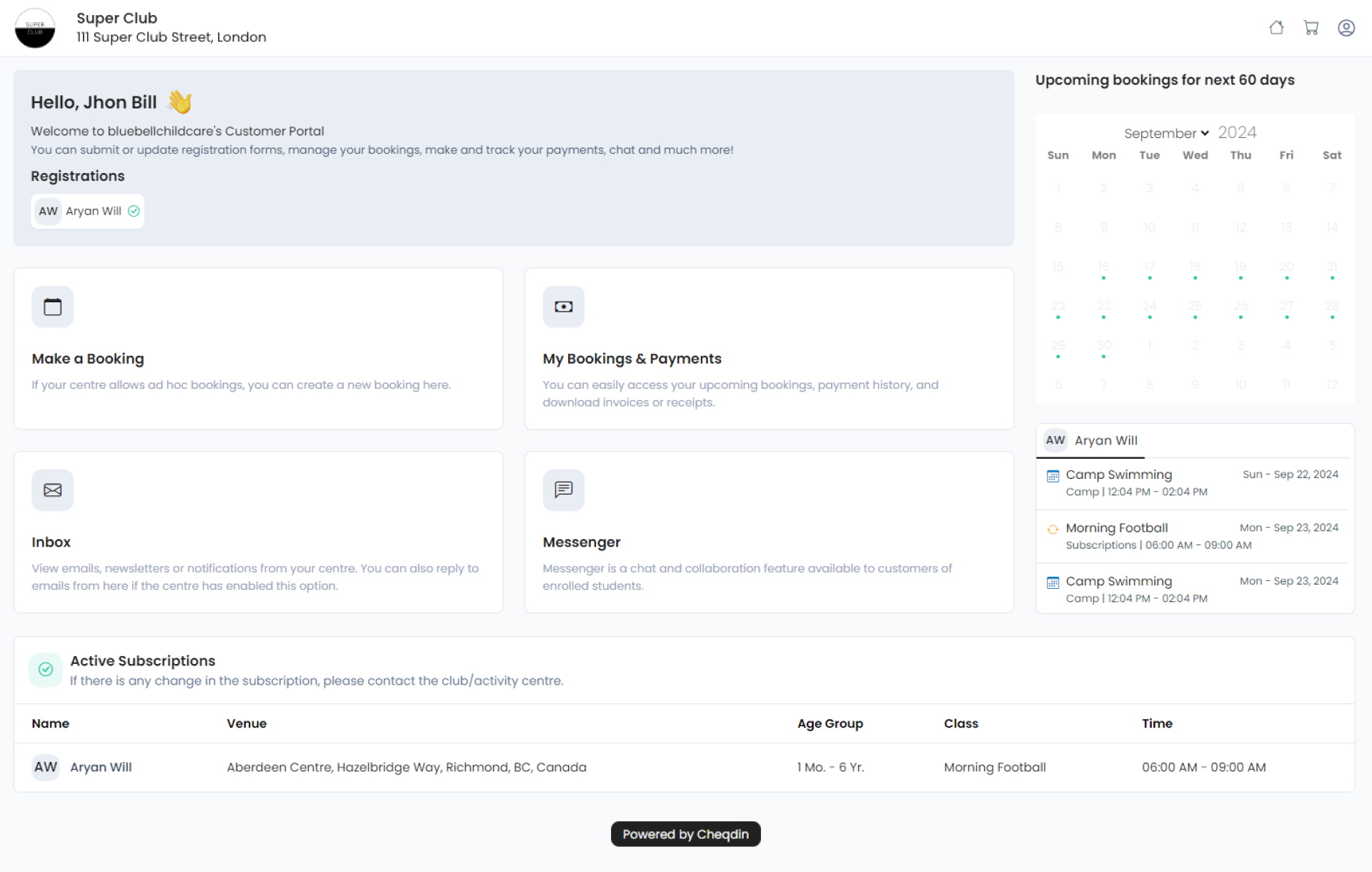
Task: Click the Venue column header
Action: pos(247,723)
